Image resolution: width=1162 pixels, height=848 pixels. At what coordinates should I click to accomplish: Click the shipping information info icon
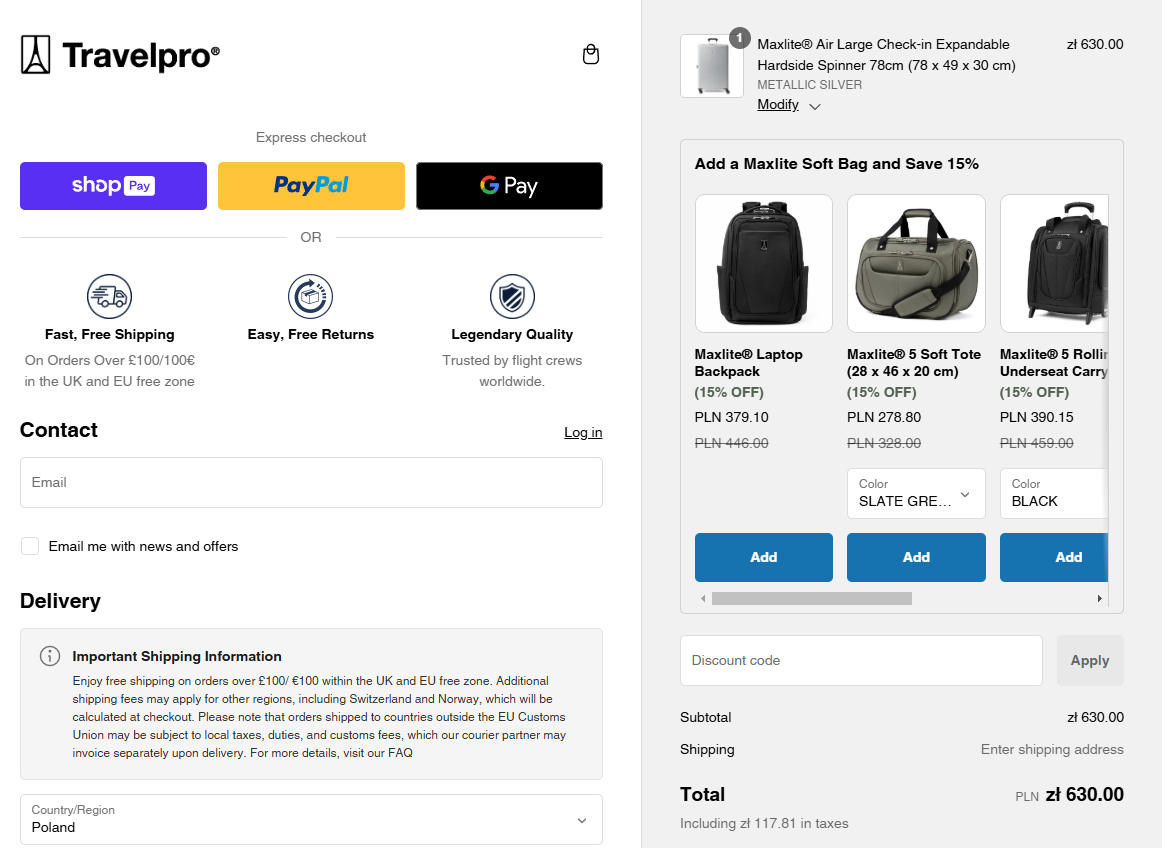[50, 656]
